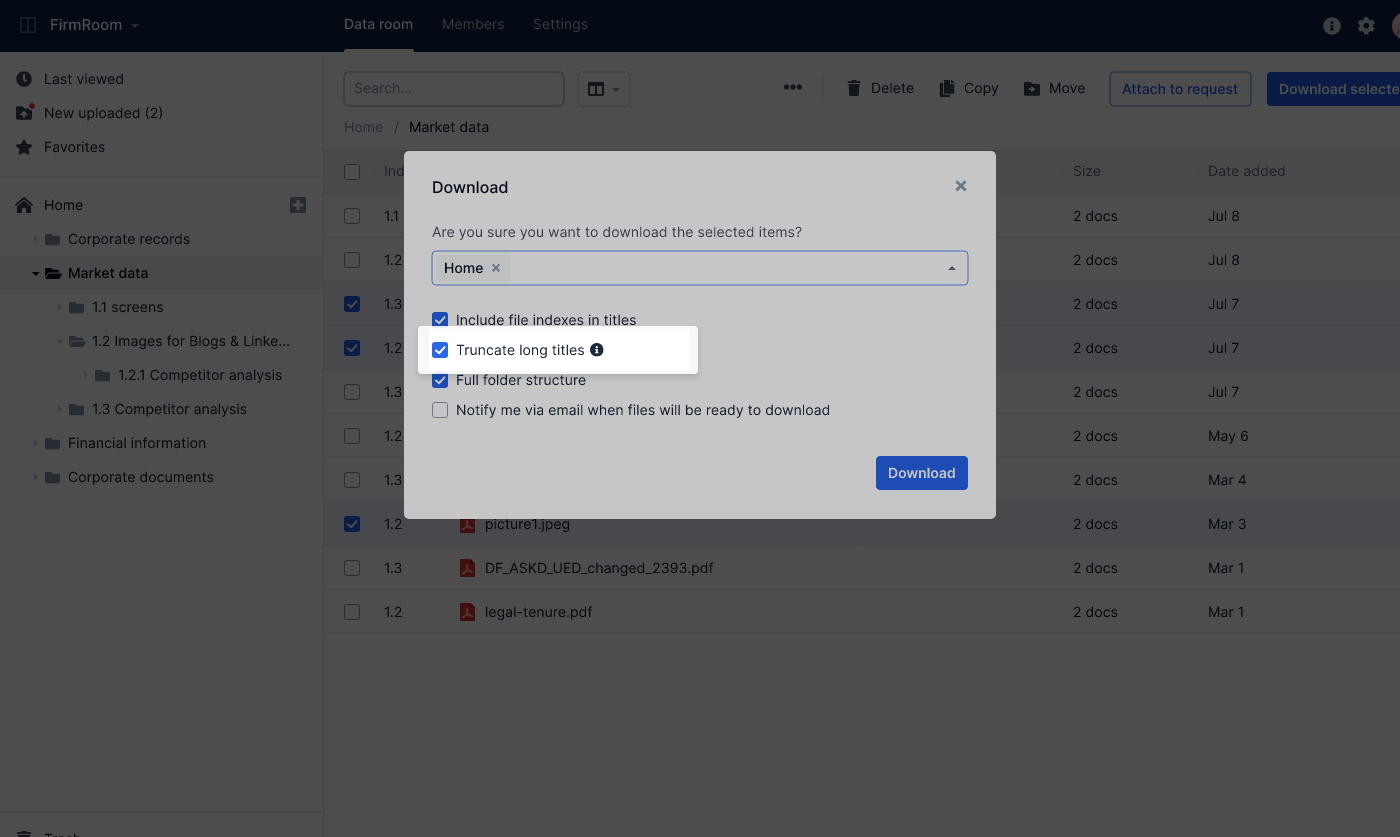The width and height of the screenshot is (1400, 837).
Task: Select the Corporate documents folder label
Action: coord(141,477)
